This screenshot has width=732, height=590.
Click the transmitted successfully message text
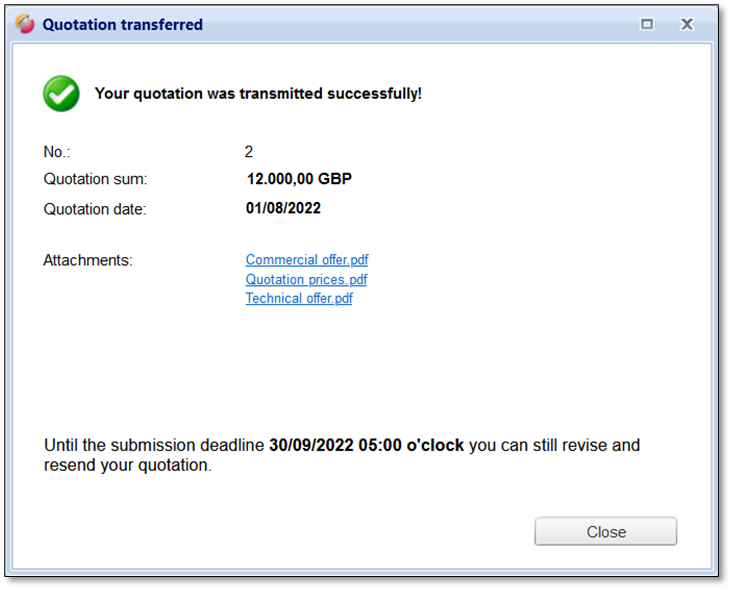tap(258, 94)
